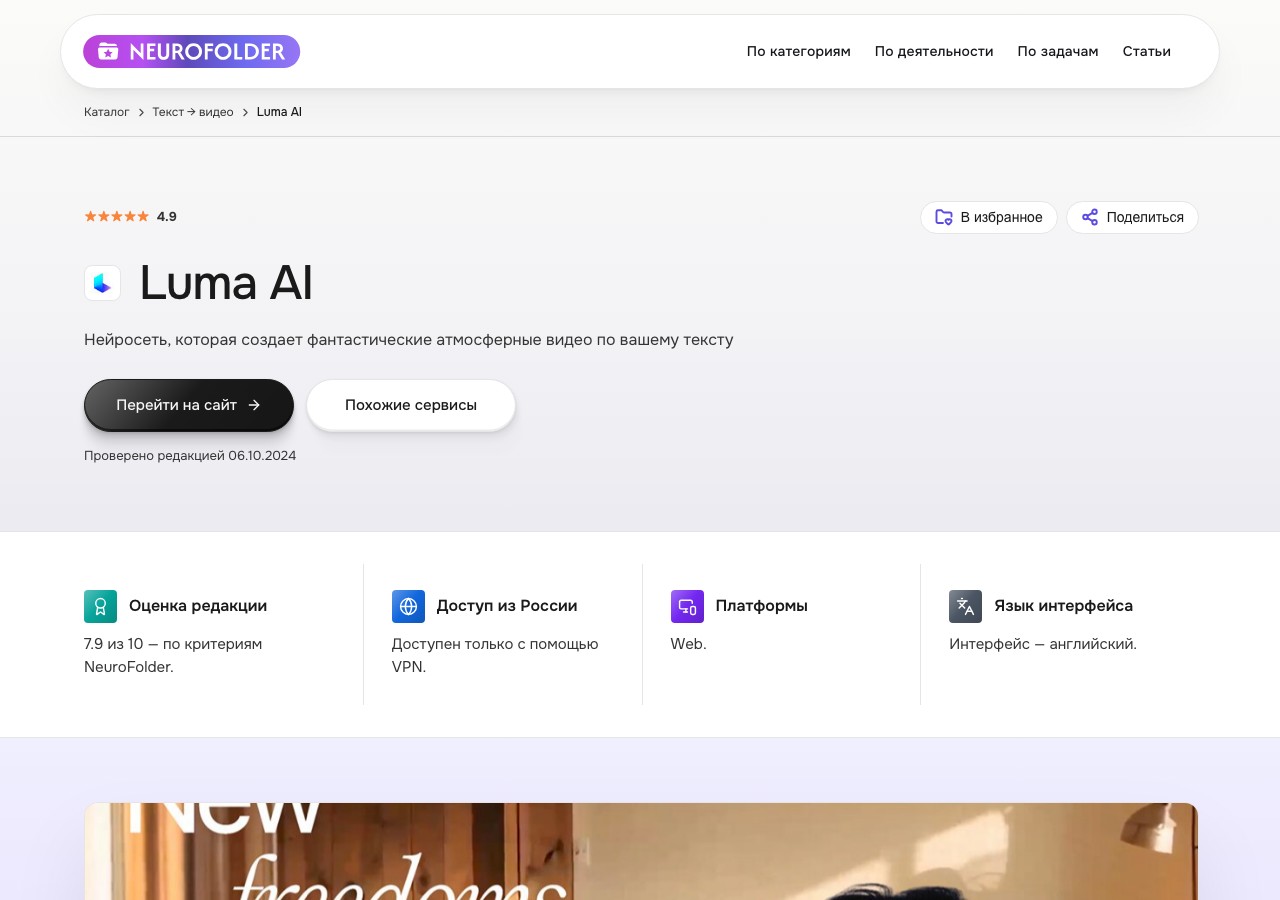1280x900 pixels.
Task: Open the Текст → видео breadcrumb
Action: click(193, 112)
